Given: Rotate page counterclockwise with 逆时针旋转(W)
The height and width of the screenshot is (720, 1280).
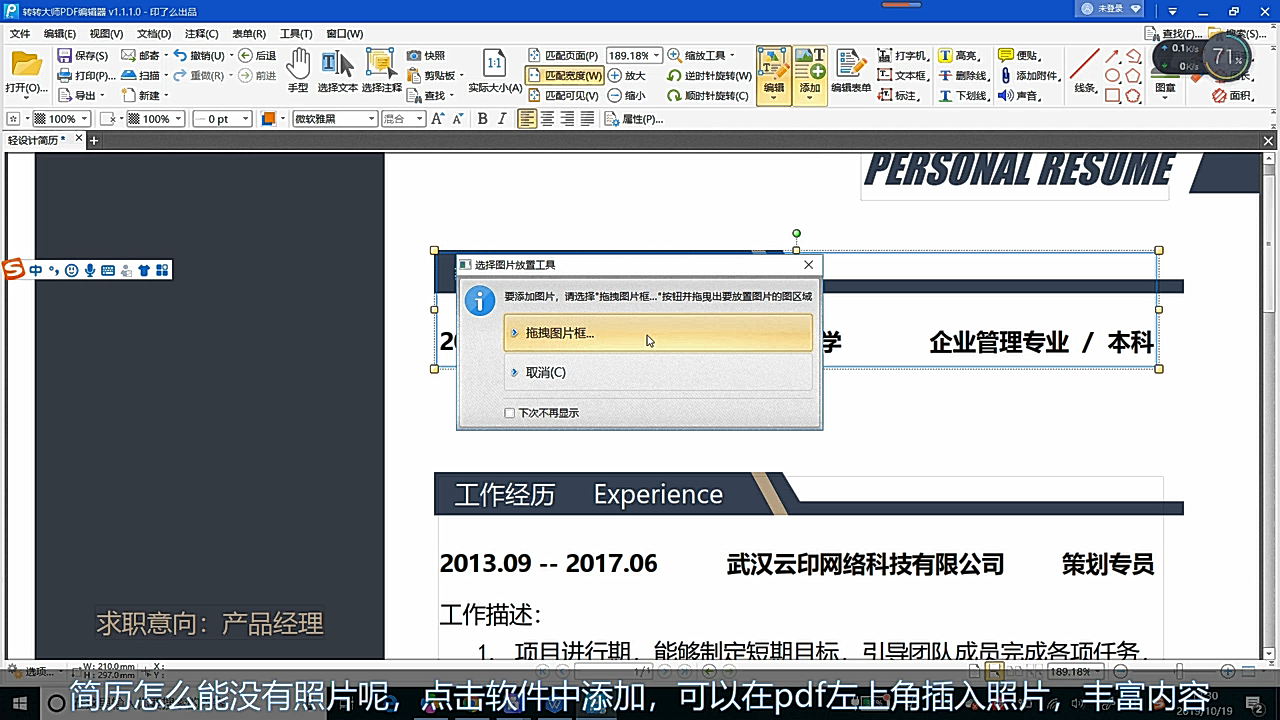Looking at the screenshot, I should click(709, 76).
